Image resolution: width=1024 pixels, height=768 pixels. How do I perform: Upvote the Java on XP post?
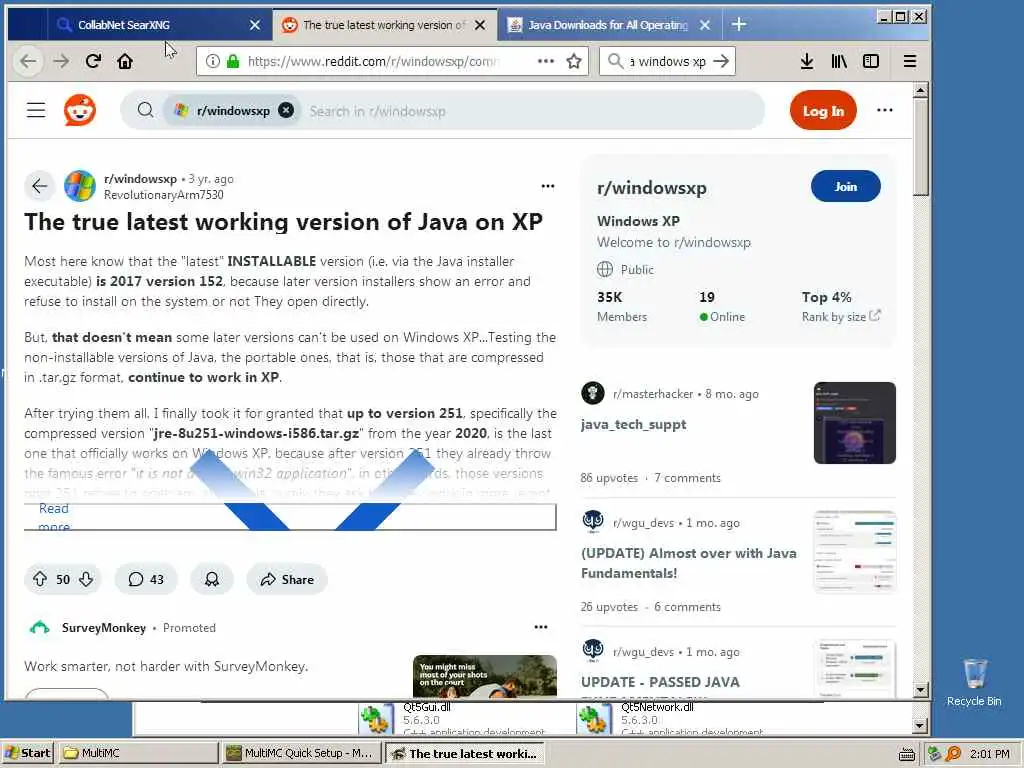click(40, 579)
